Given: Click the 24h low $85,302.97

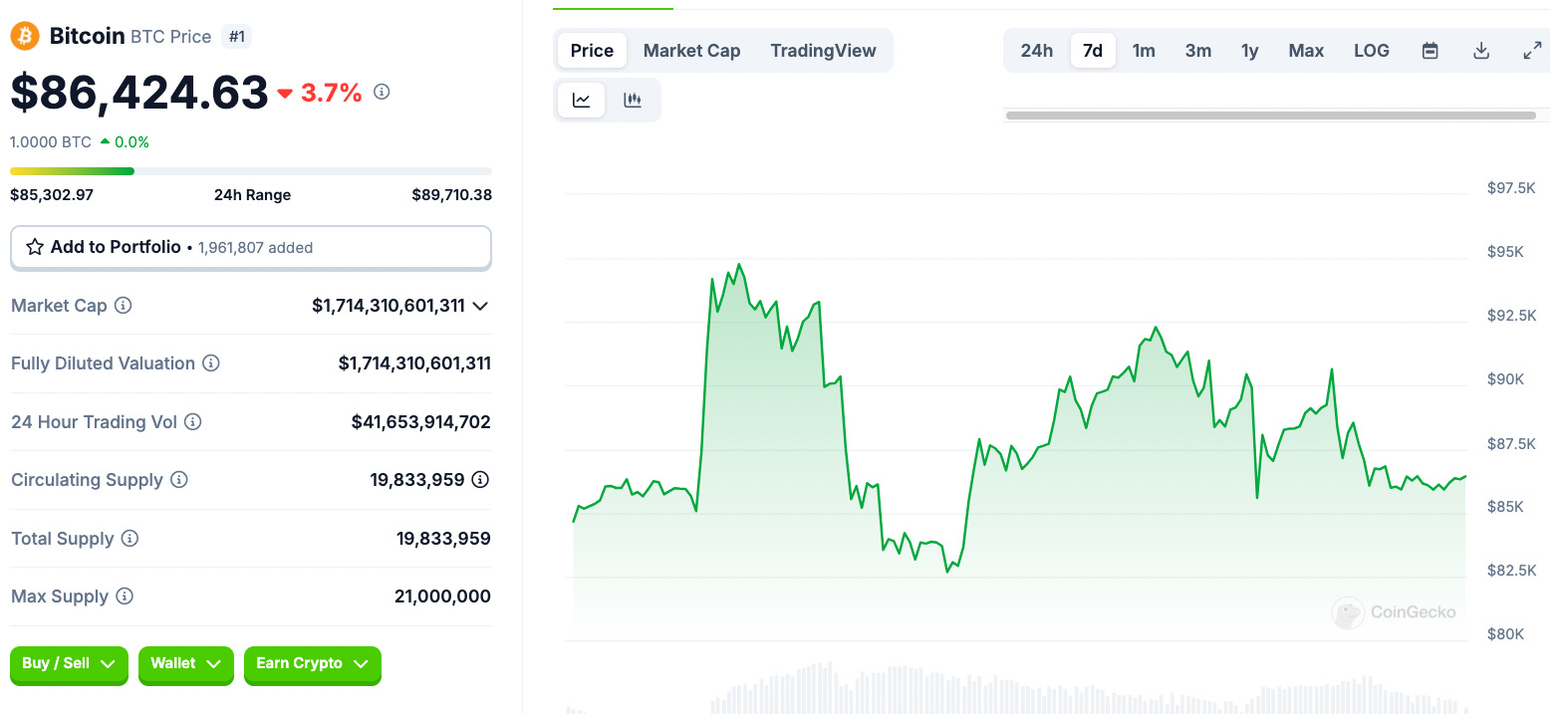Looking at the screenshot, I should 52,195.
